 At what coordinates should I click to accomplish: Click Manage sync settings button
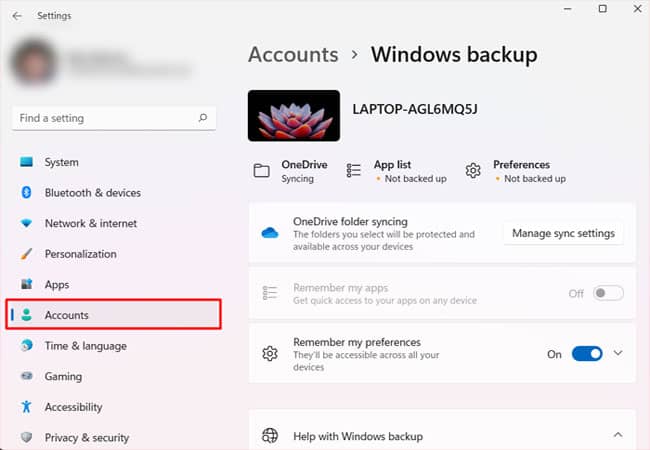point(563,233)
